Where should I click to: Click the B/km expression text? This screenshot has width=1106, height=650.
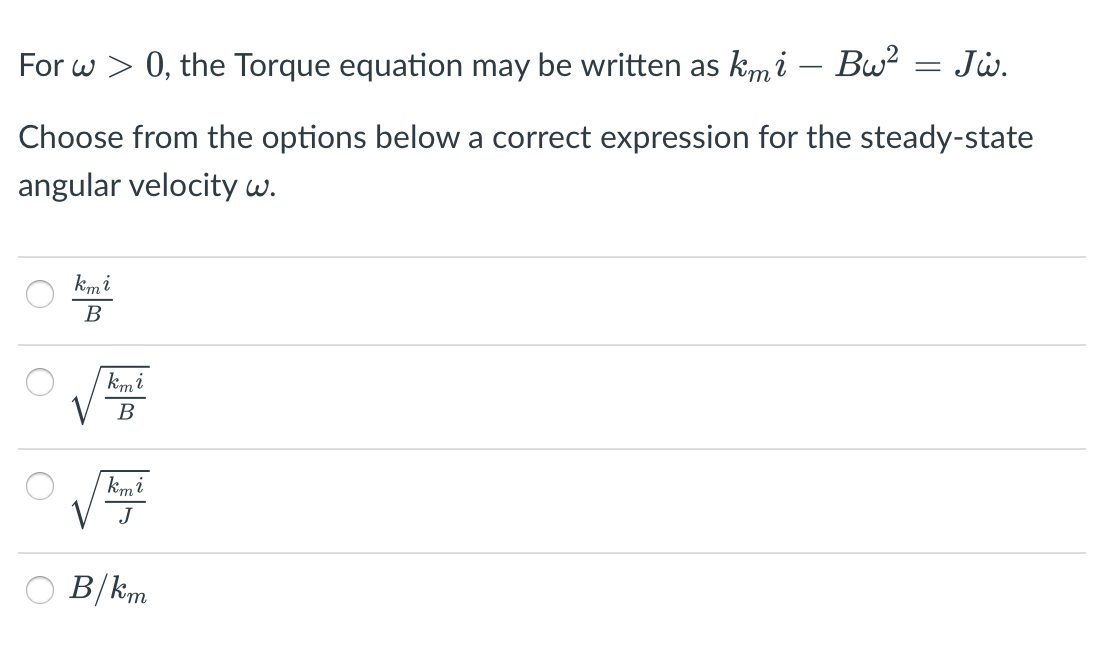point(106,591)
